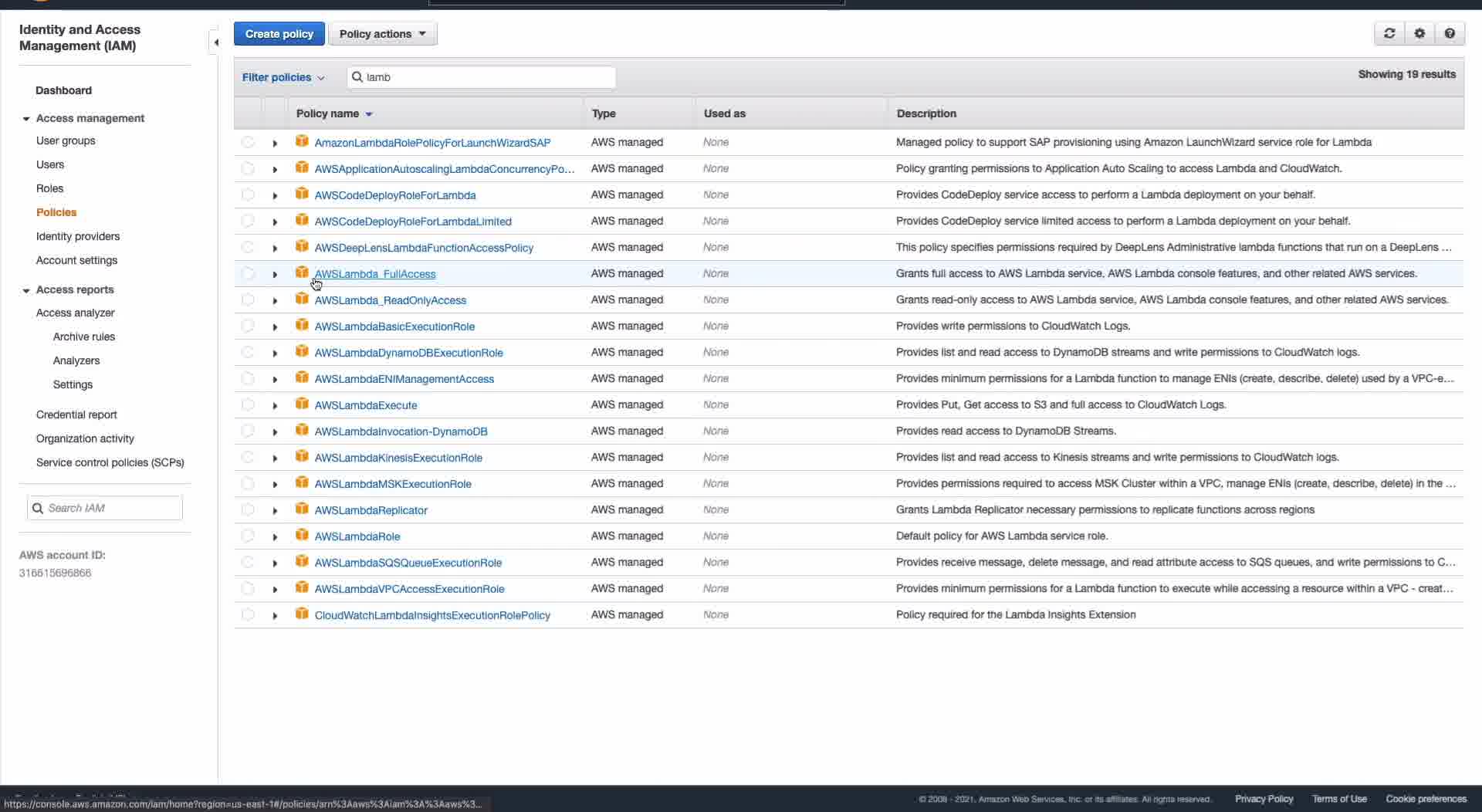Click the Search IAM input field
The height and width of the screenshot is (812, 1482).
(105, 508)
